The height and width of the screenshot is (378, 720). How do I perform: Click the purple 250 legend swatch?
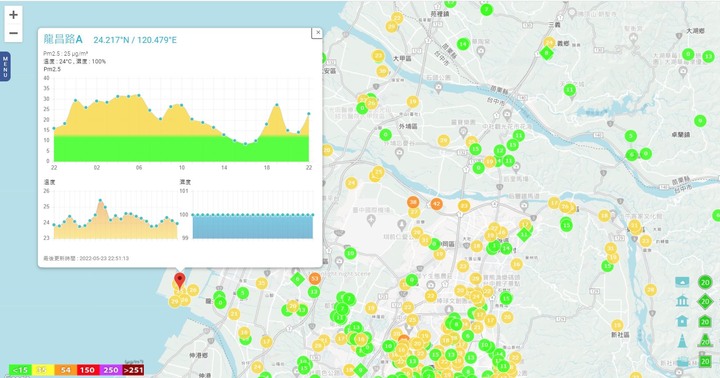(x=111, y=370)
